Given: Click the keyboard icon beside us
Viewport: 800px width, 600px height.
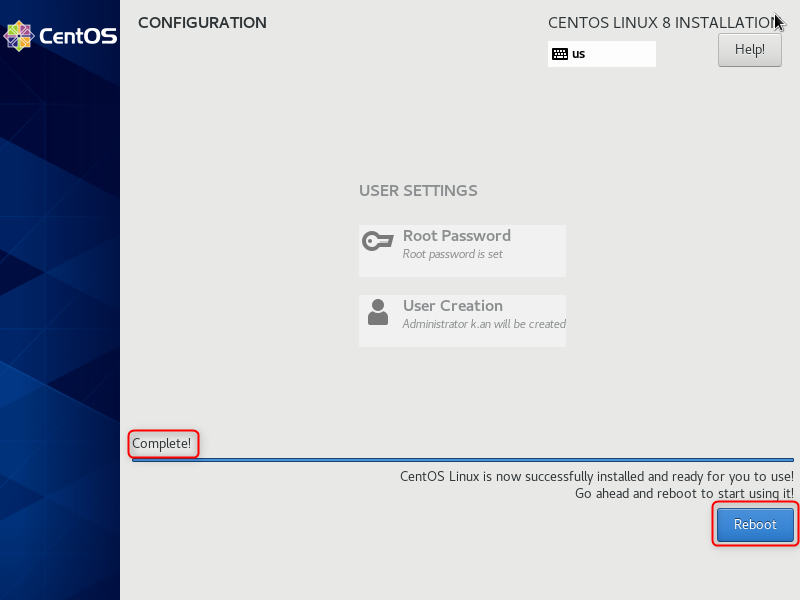Looking at the screenshot, I should [x=560, y=54].
